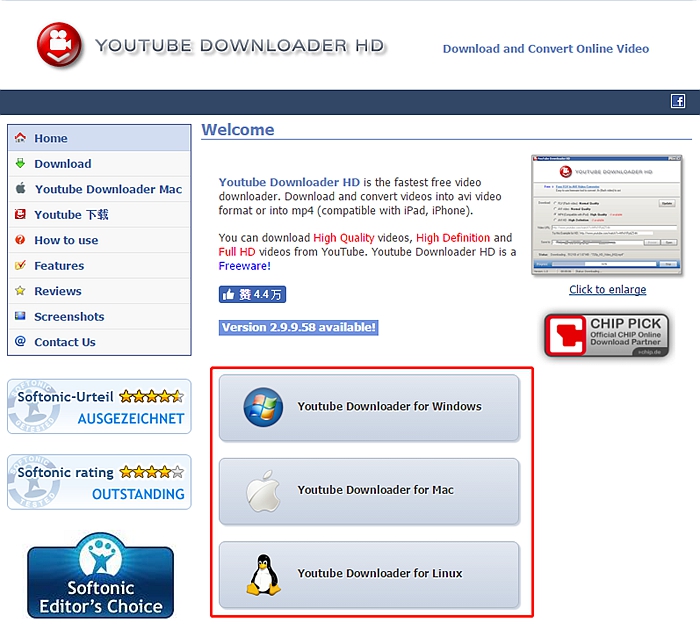Click the red Youtube Downloader HD logo
Screen dimensions: 700x630
click(x=59, y=45)
